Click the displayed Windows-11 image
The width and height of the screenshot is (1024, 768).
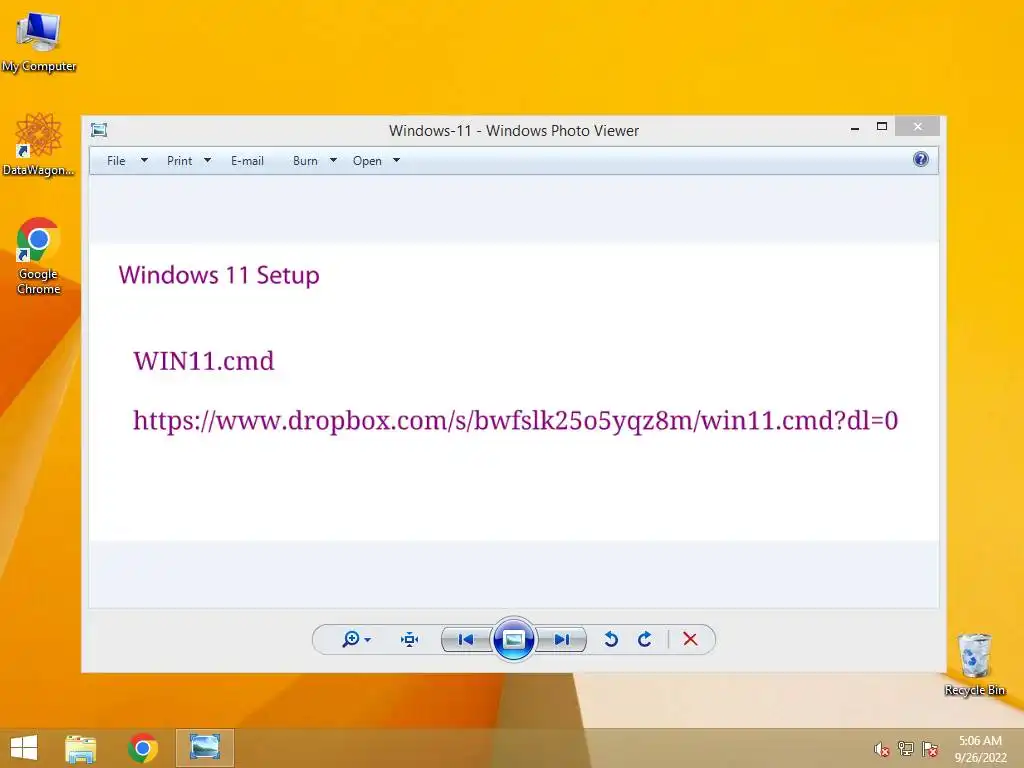pos(514,392)
